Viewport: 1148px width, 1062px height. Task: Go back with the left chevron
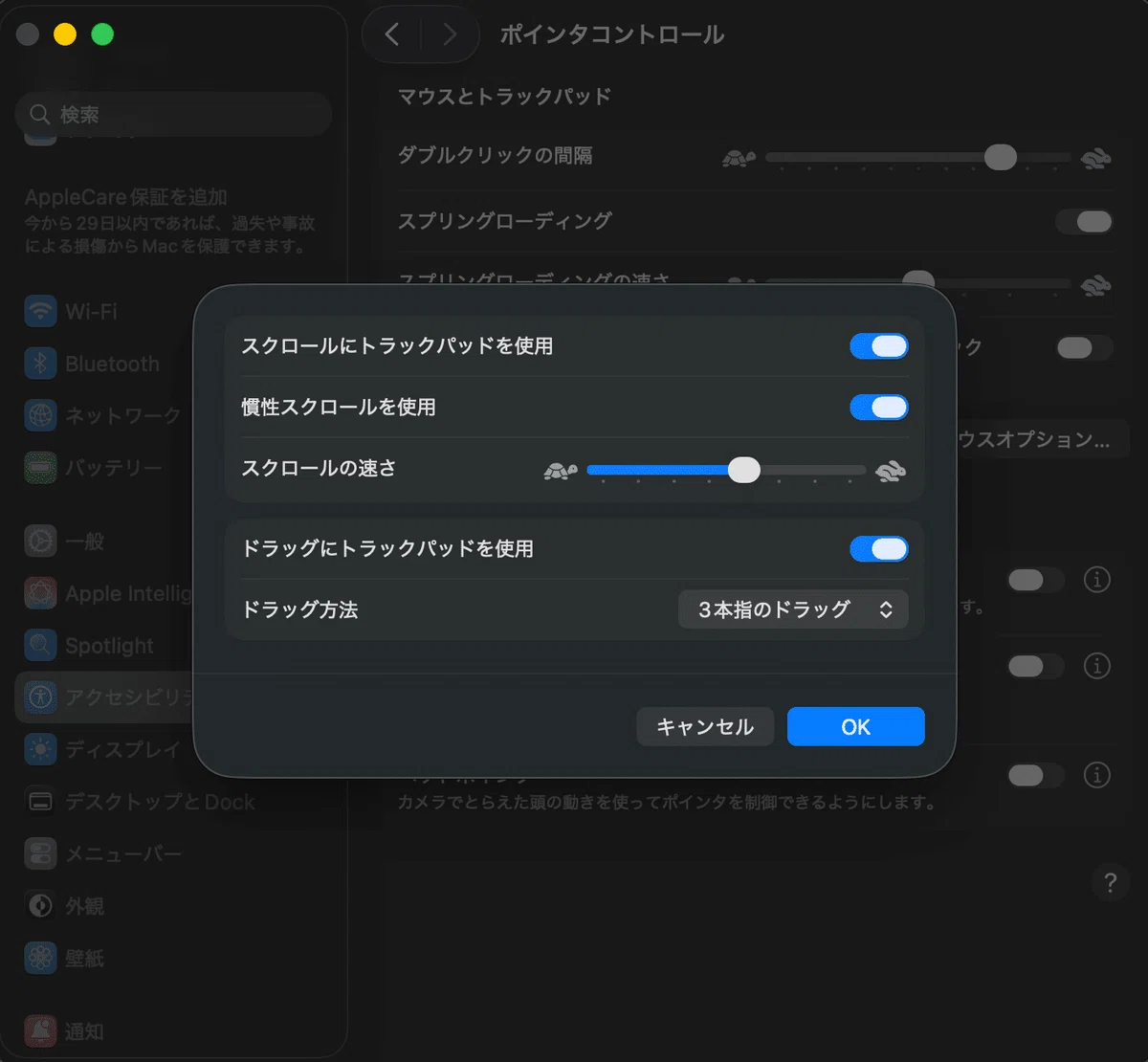391,34
